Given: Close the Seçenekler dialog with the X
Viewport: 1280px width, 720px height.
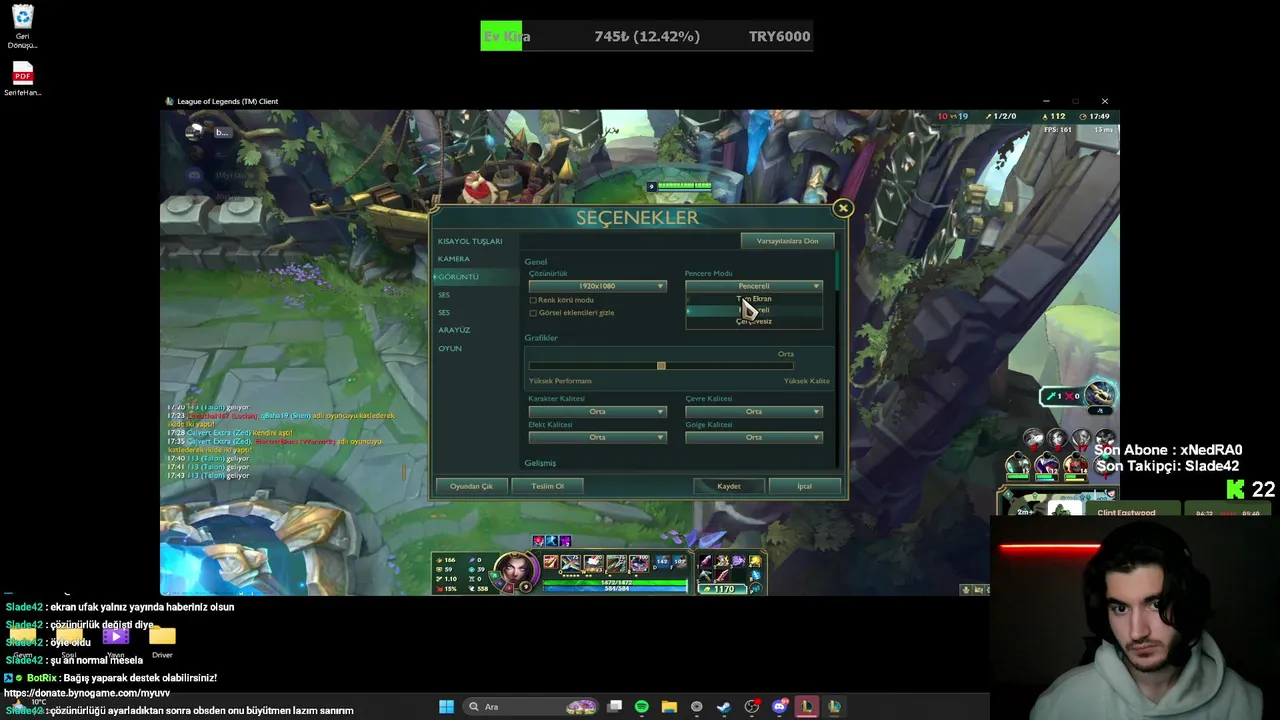Looking at the screenshot, I should (843, 208).
